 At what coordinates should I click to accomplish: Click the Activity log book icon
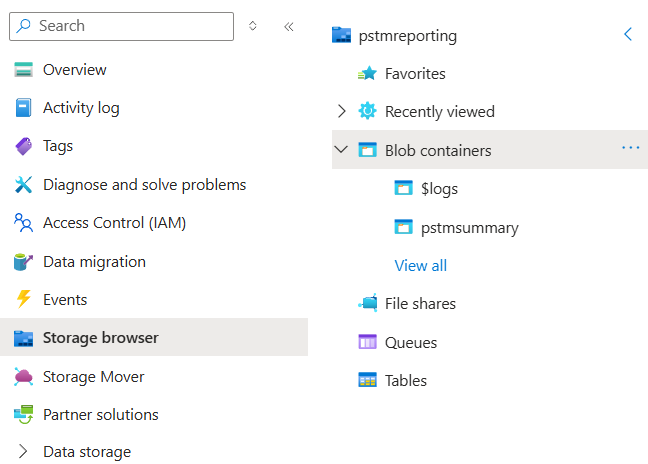pyautogui.click(x=23, y=108)
